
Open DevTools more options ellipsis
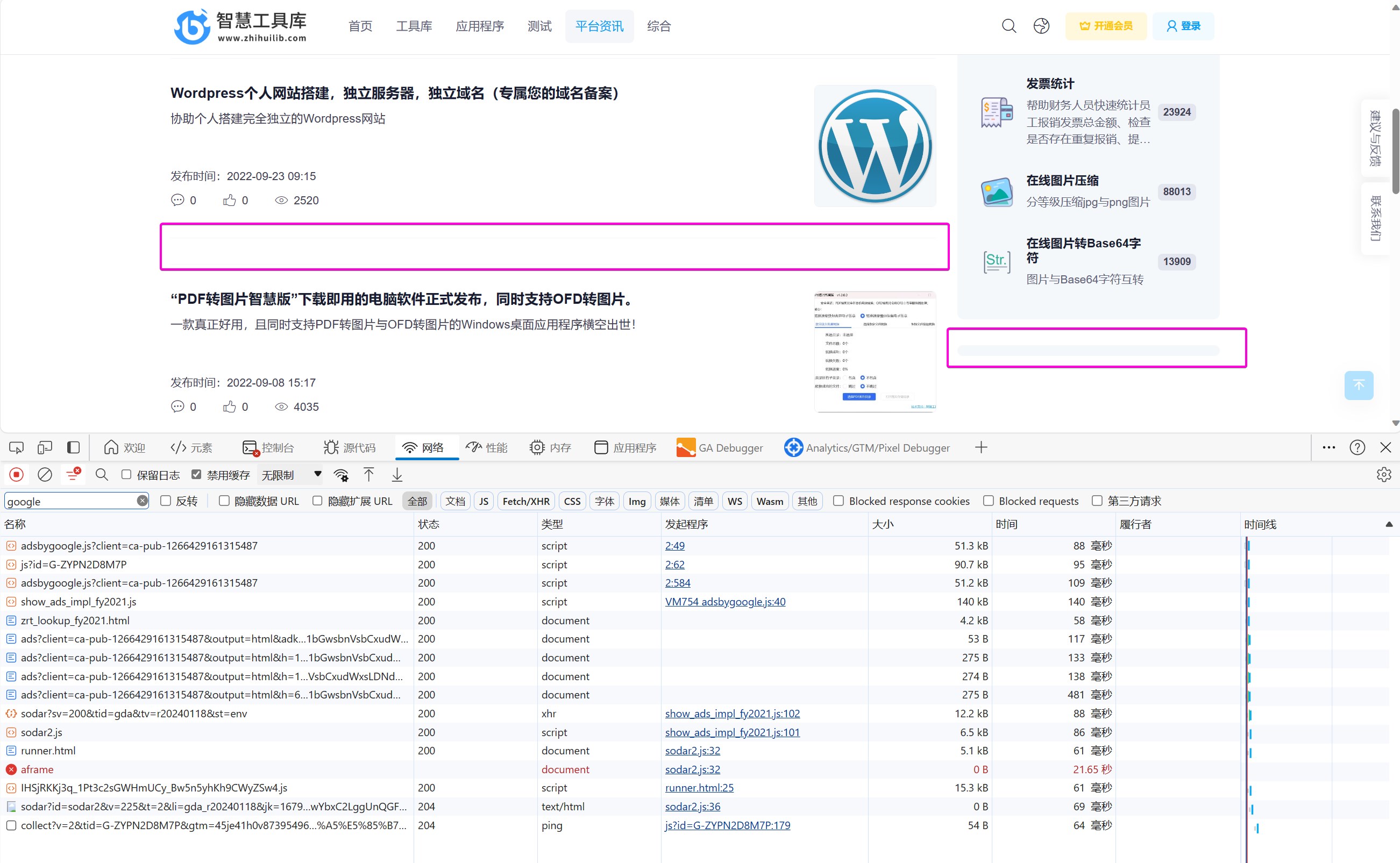[x=1328, y=447]
